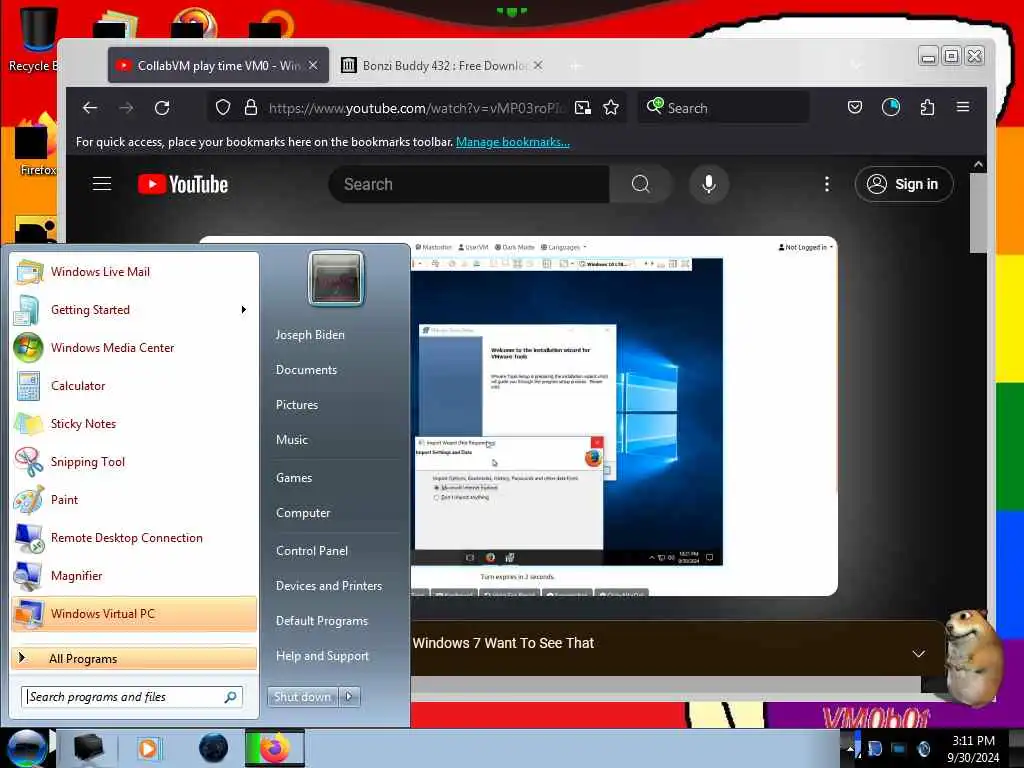Click the padlock site info icon
1024x768 pixels.
pyautogui.click(x=251, y=107)
